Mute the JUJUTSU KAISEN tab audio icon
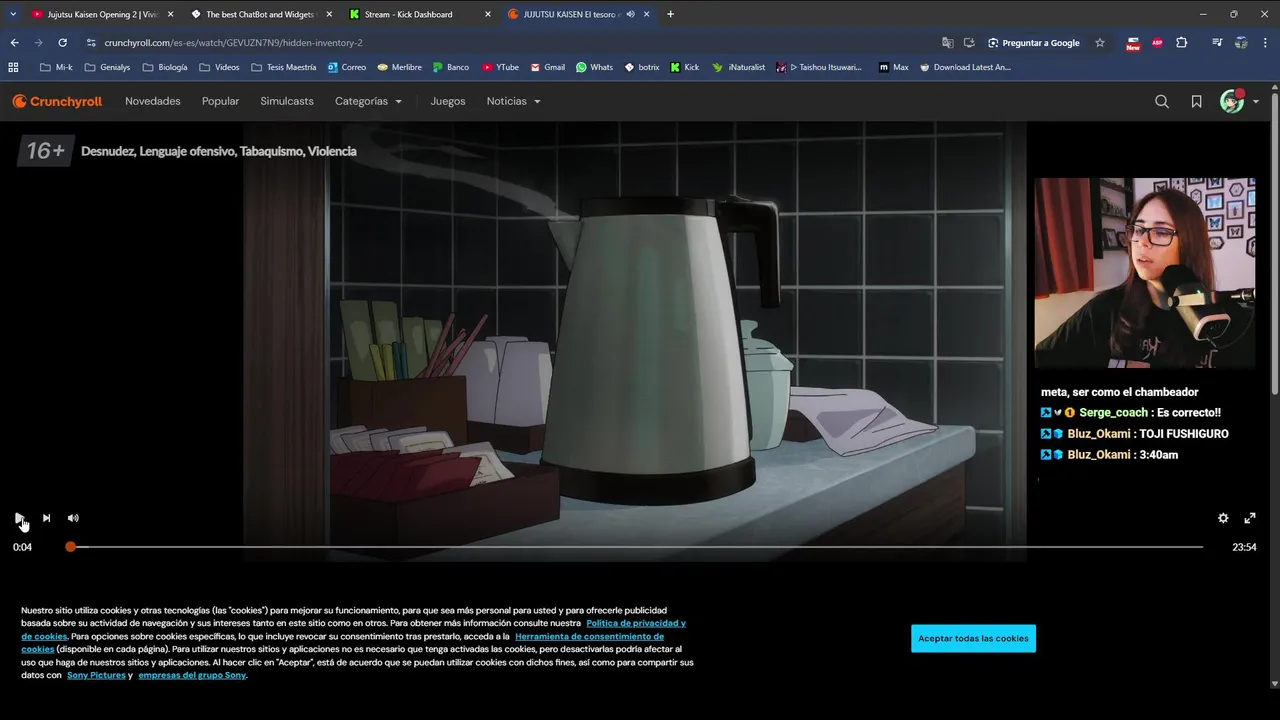1280x720 pixels. pos(630,14)
